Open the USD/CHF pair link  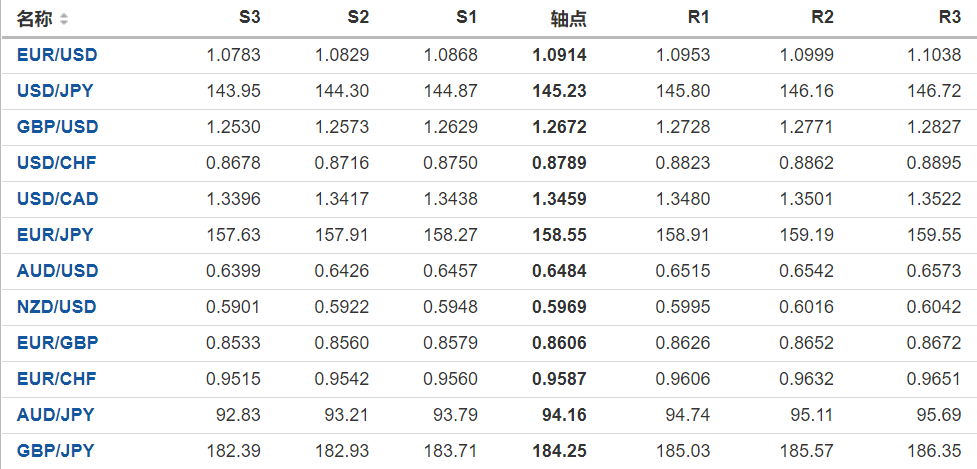(57, 163)
